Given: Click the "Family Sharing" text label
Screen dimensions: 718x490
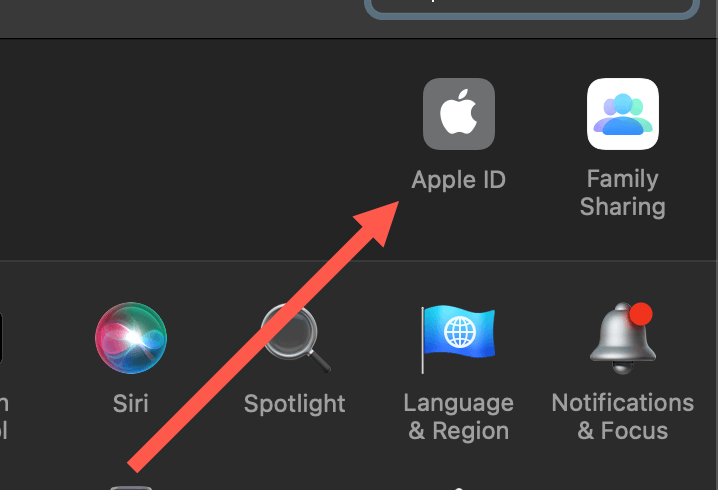Looking at the screenshot, I should pyautogui.click(x=623, y=192).
